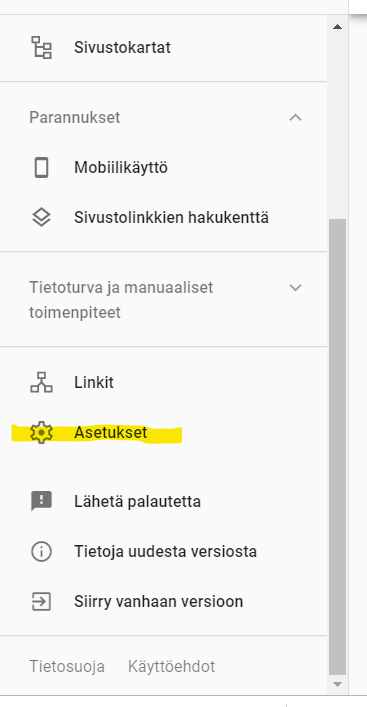Click the Sivustokartat sitemap icon
Screen dimensions: 367x707
tap(41, 47)
